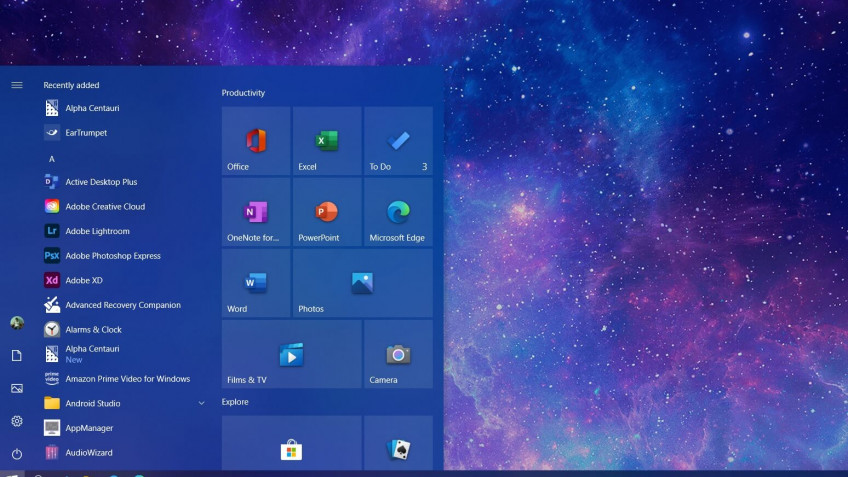Open the To Do tile
This screenshot has width=848, height=477.
398,141
